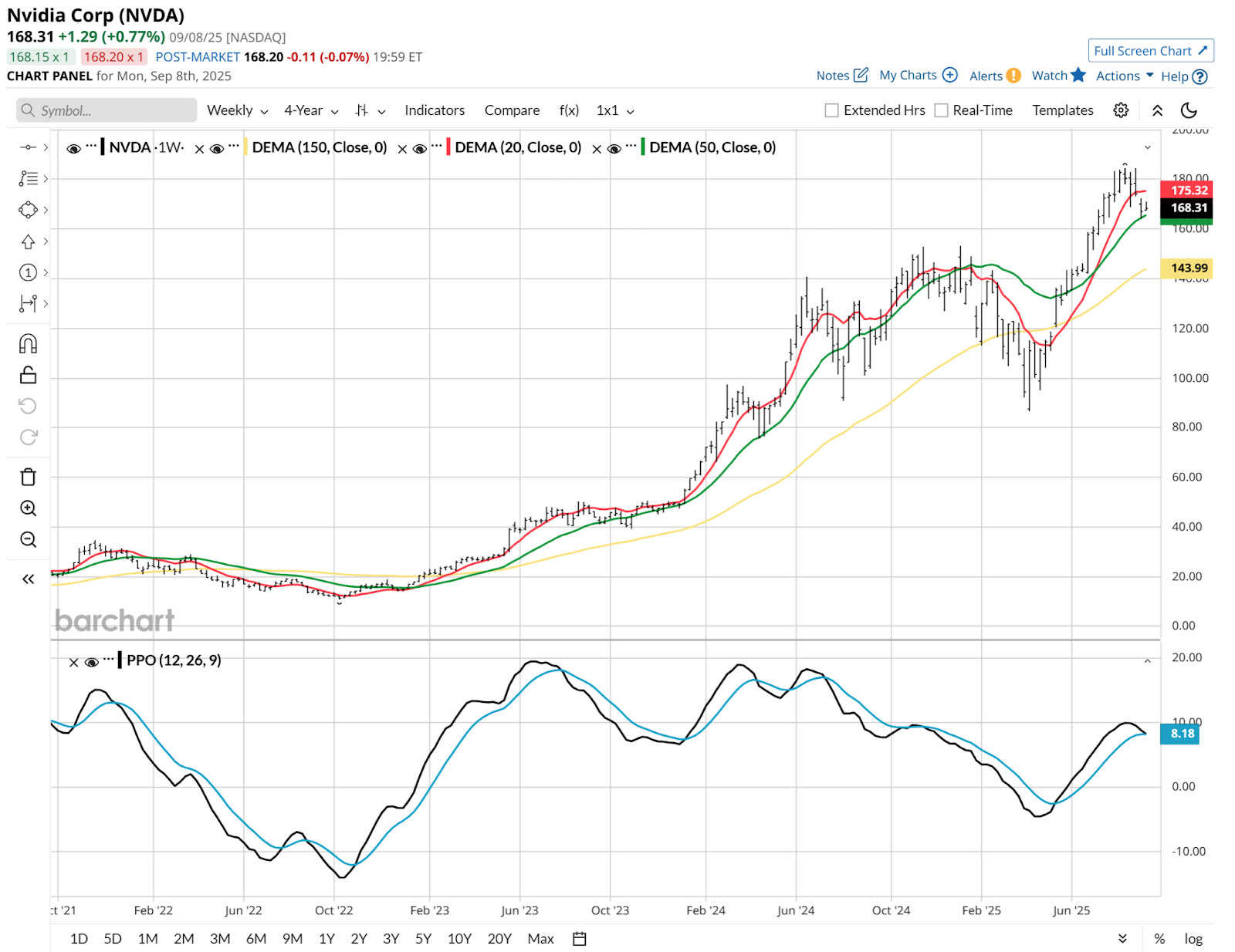1235x952 pixels.
Task: Select the polygon shapes tool
Action: click(28, 210)
